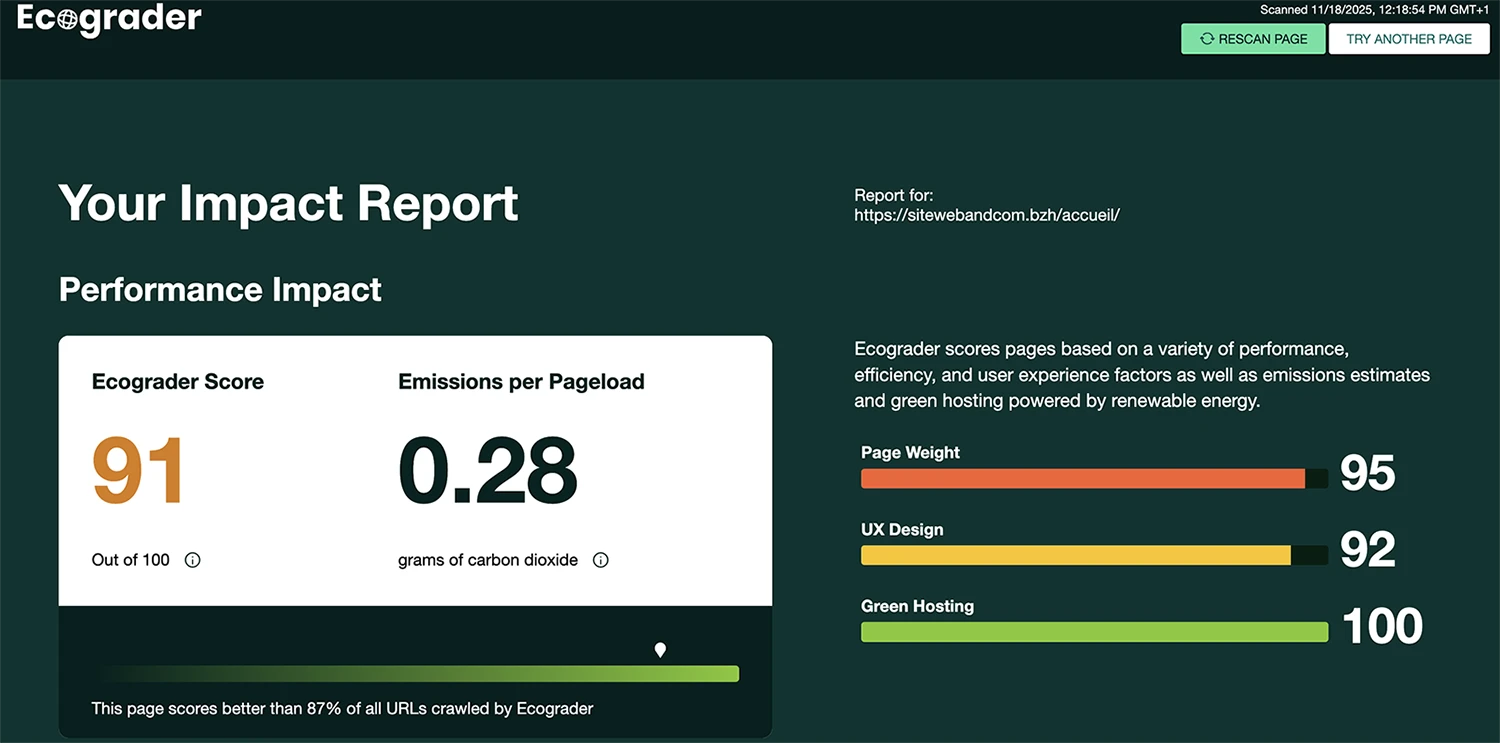Click the "Your Impact Report" heading

(288, 203)
